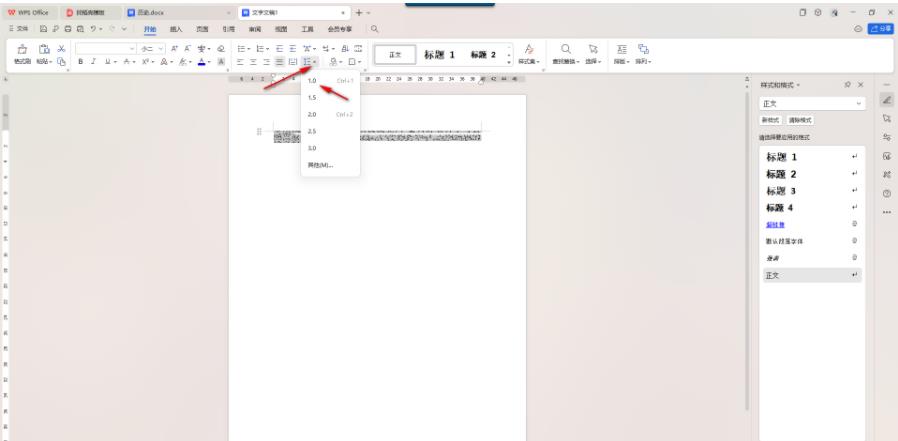The height and width of the screenshot is (441, 898).
Task: Click the Print icon in quick access bar
Action: click(x=68, y=29)
